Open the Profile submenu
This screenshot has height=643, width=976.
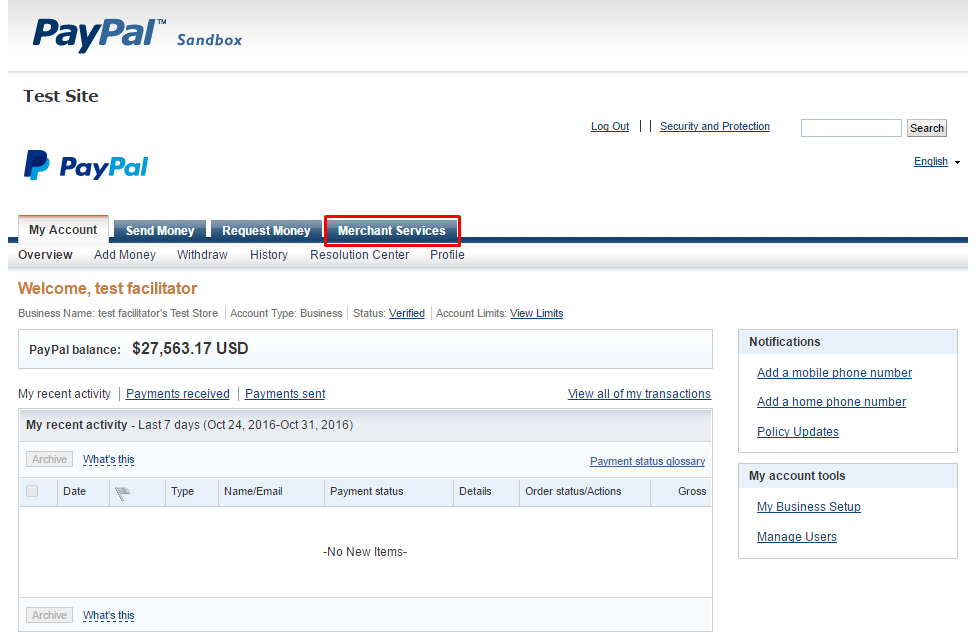(x=447, y=255)
